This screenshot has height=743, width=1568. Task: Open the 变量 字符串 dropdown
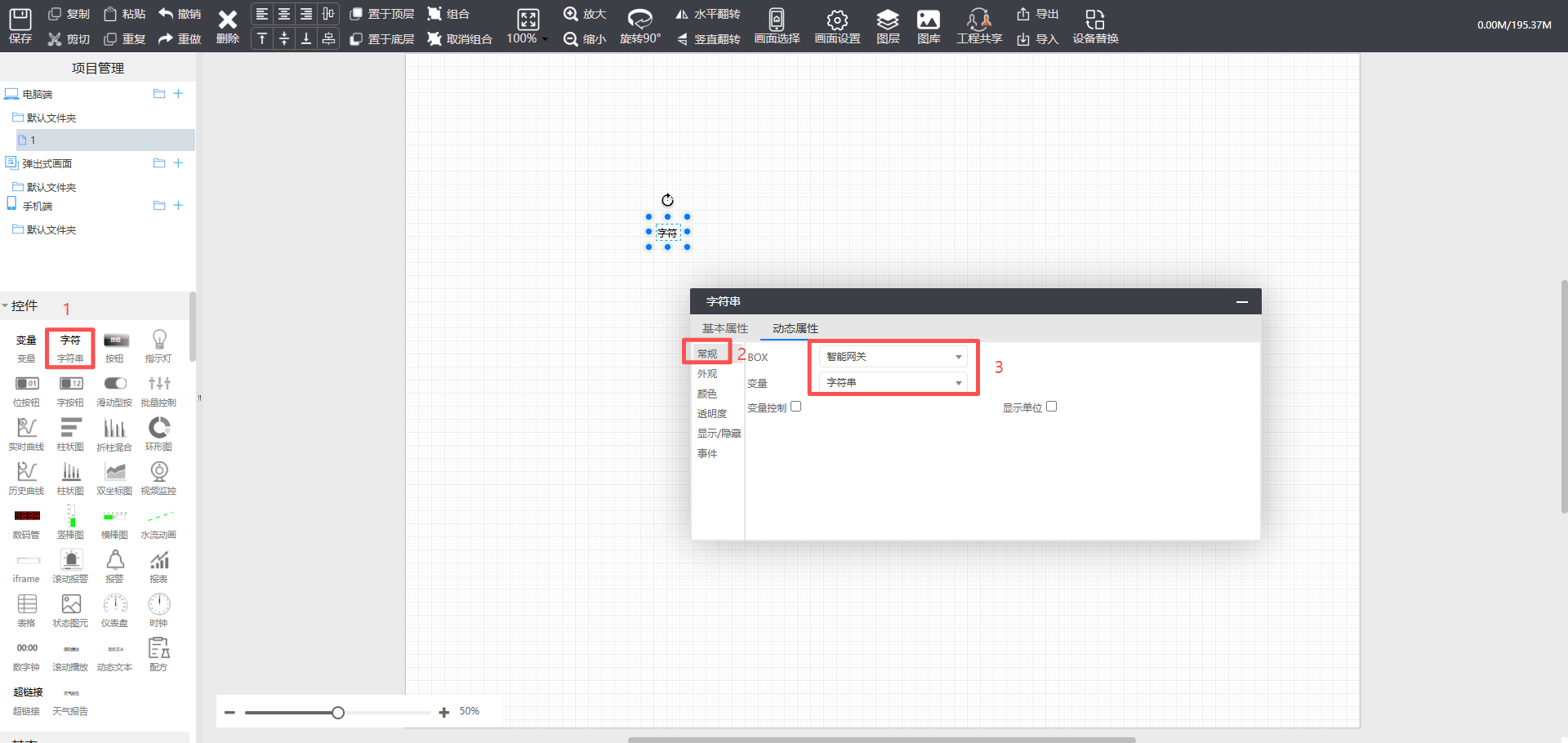click(893, 383)
